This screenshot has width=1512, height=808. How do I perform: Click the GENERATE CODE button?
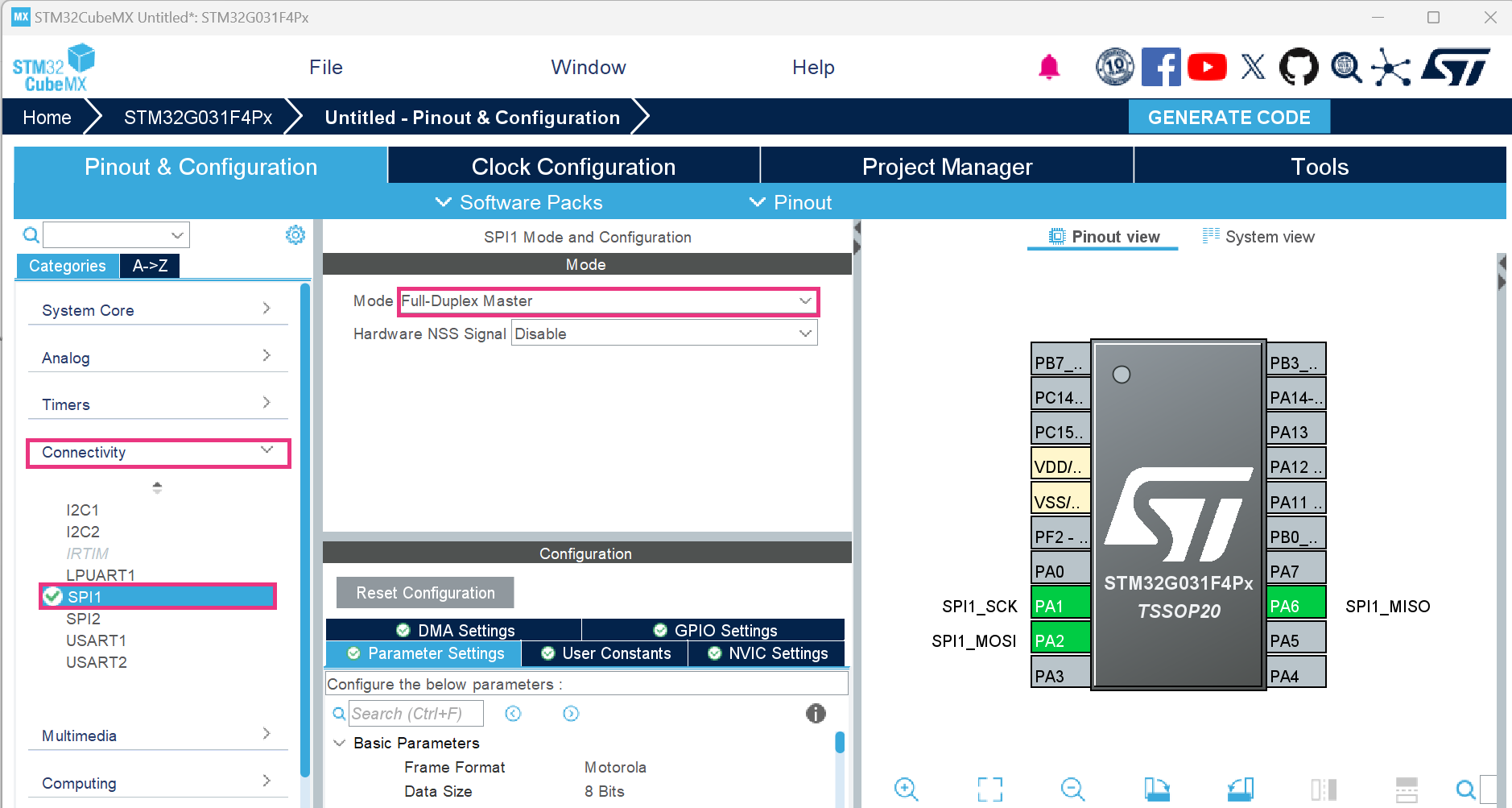point(1229,117)
